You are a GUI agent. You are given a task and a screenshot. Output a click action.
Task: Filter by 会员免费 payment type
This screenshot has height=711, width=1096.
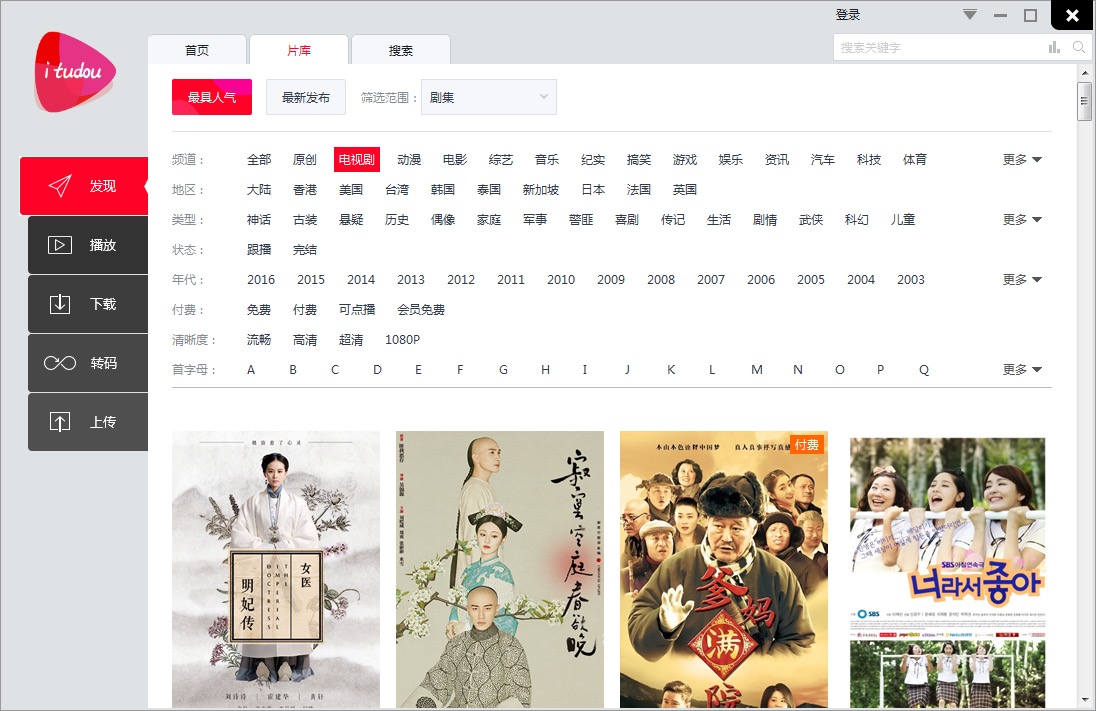(421, 310)
